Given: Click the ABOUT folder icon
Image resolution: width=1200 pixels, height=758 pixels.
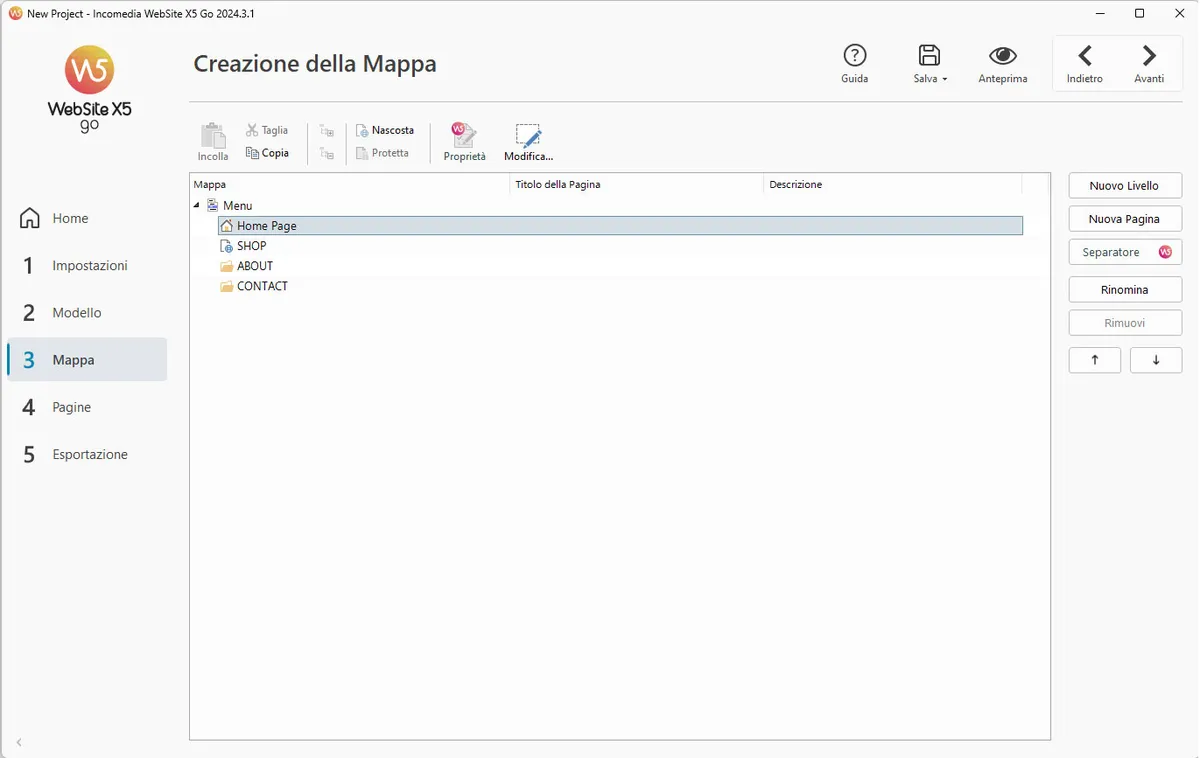Looking at the screenshot, I should [227, 266].
